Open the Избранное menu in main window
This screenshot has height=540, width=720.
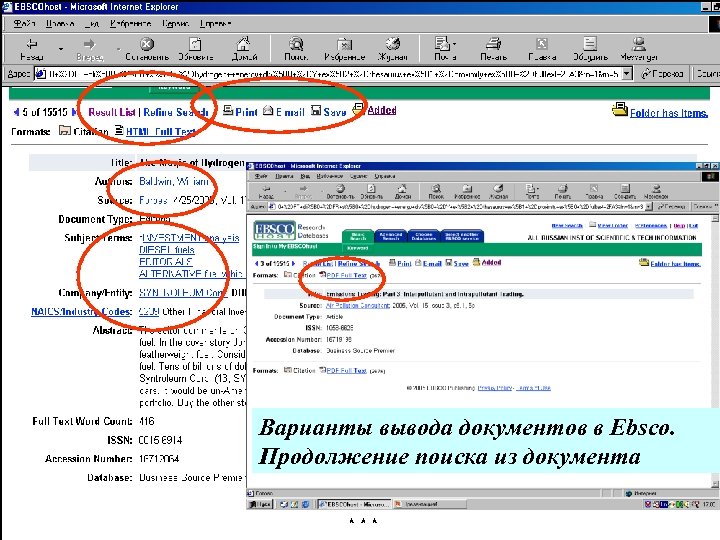130,23
